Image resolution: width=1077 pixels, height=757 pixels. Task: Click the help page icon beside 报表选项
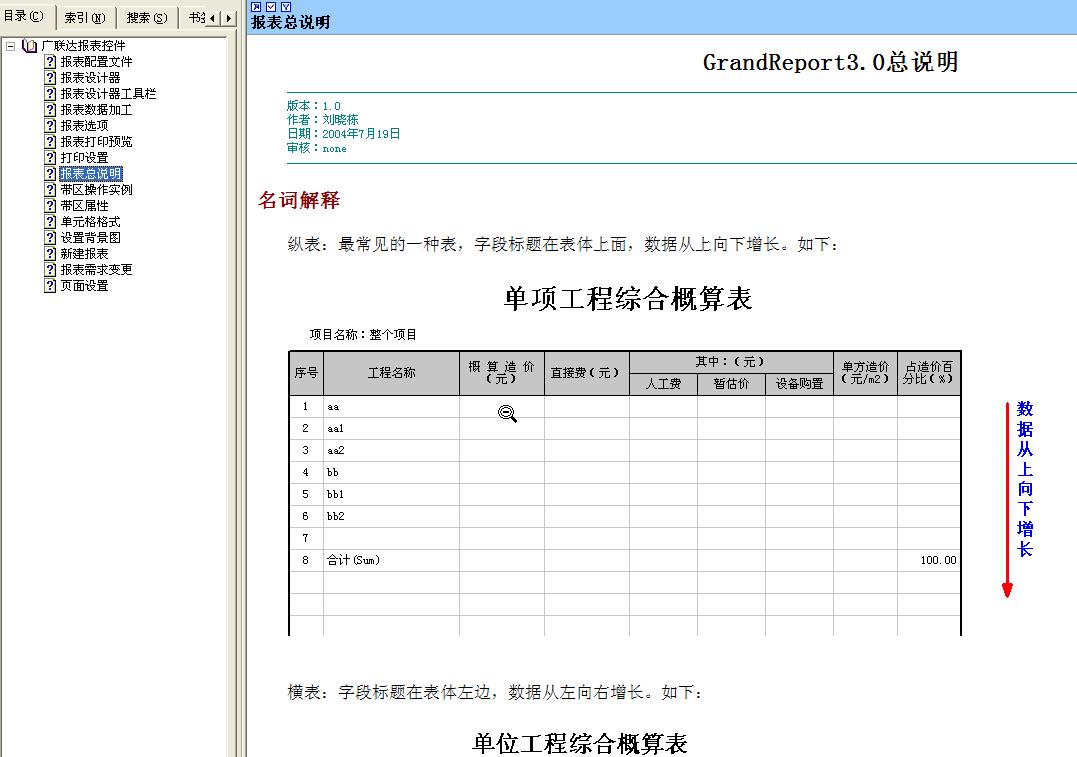tap(50, 126)
